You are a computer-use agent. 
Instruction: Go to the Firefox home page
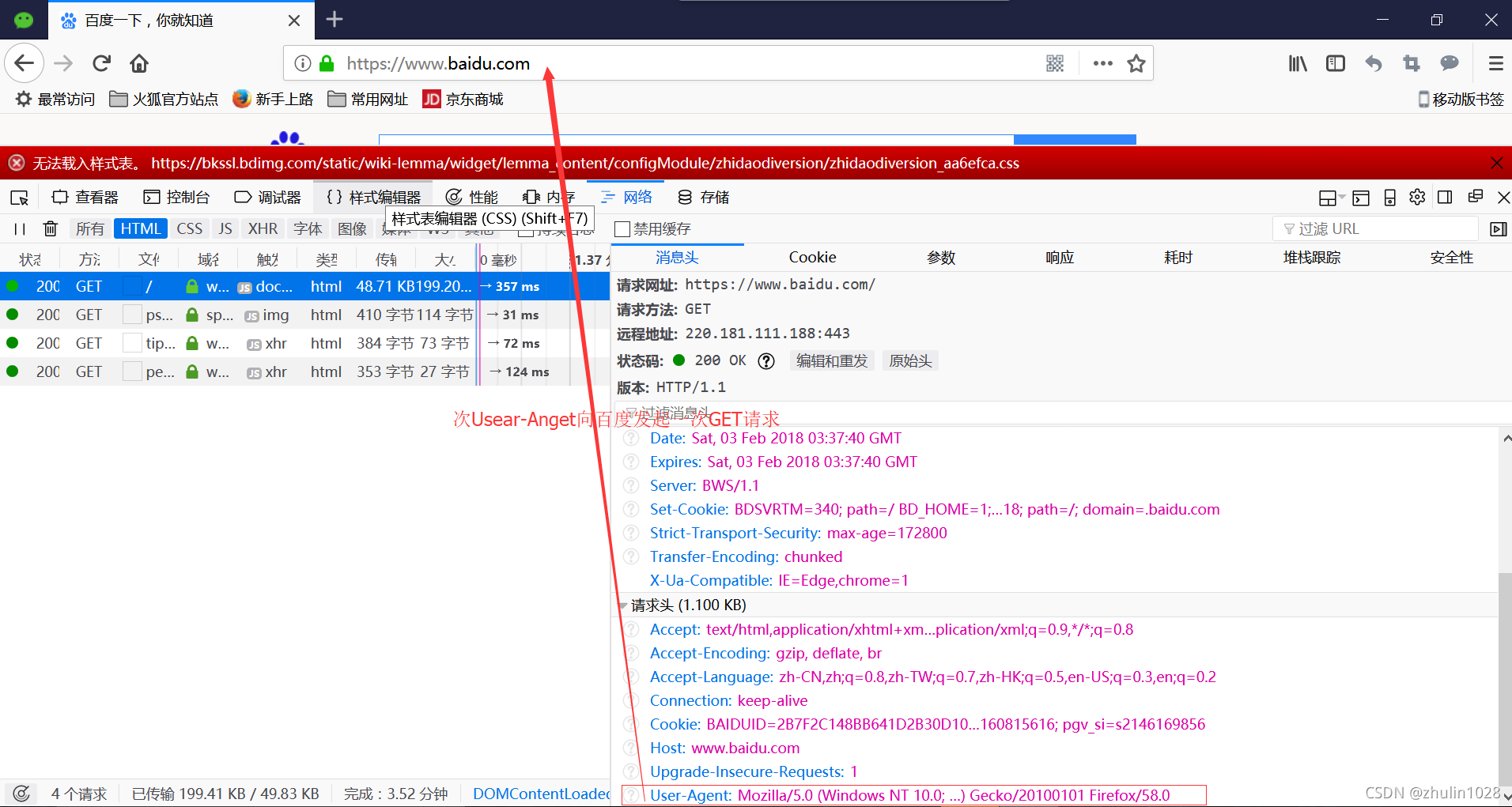click(x=139, y=63)
